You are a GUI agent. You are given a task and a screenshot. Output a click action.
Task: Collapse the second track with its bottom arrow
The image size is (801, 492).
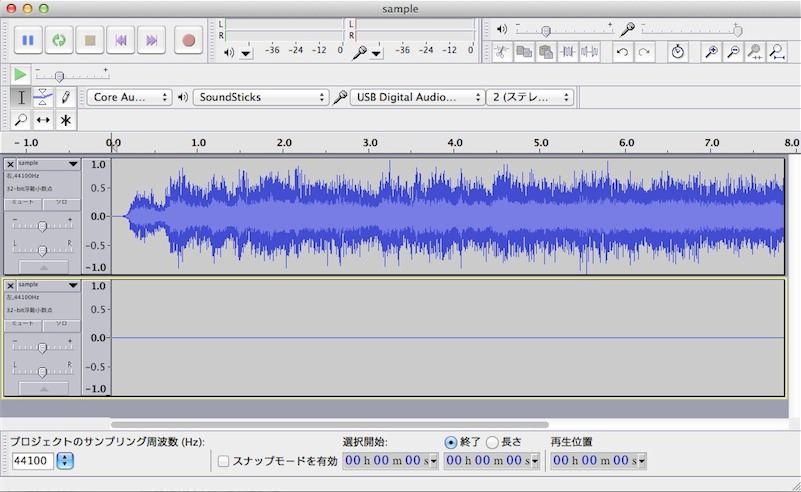(43, 388)
